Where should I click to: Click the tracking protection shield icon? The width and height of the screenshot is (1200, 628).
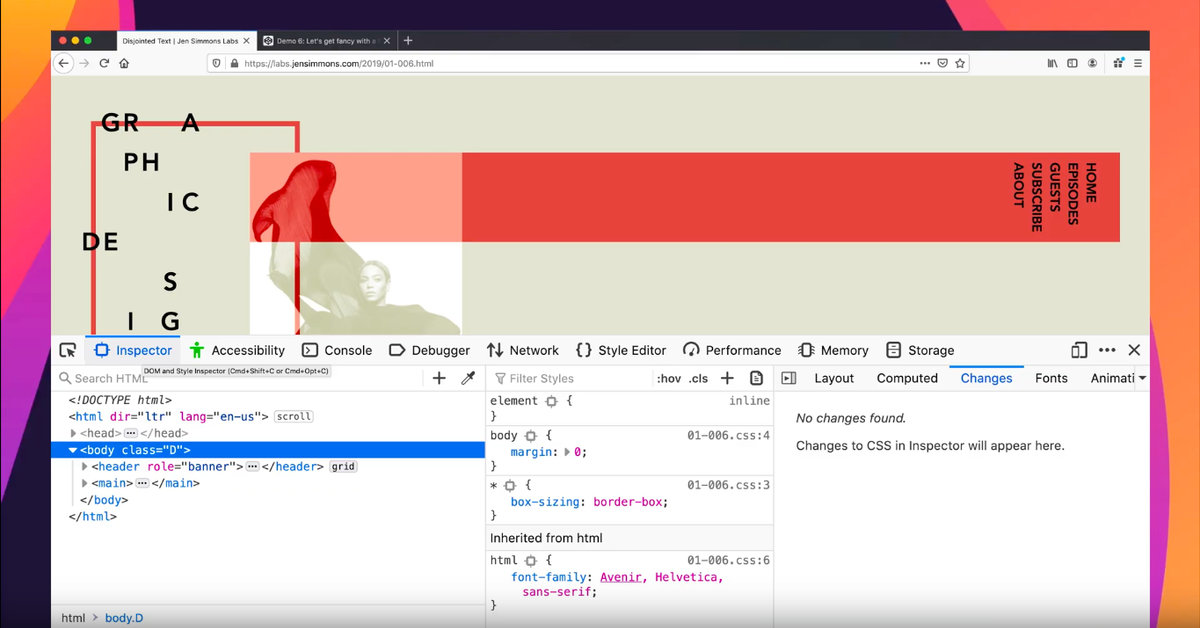coord(216,62)
